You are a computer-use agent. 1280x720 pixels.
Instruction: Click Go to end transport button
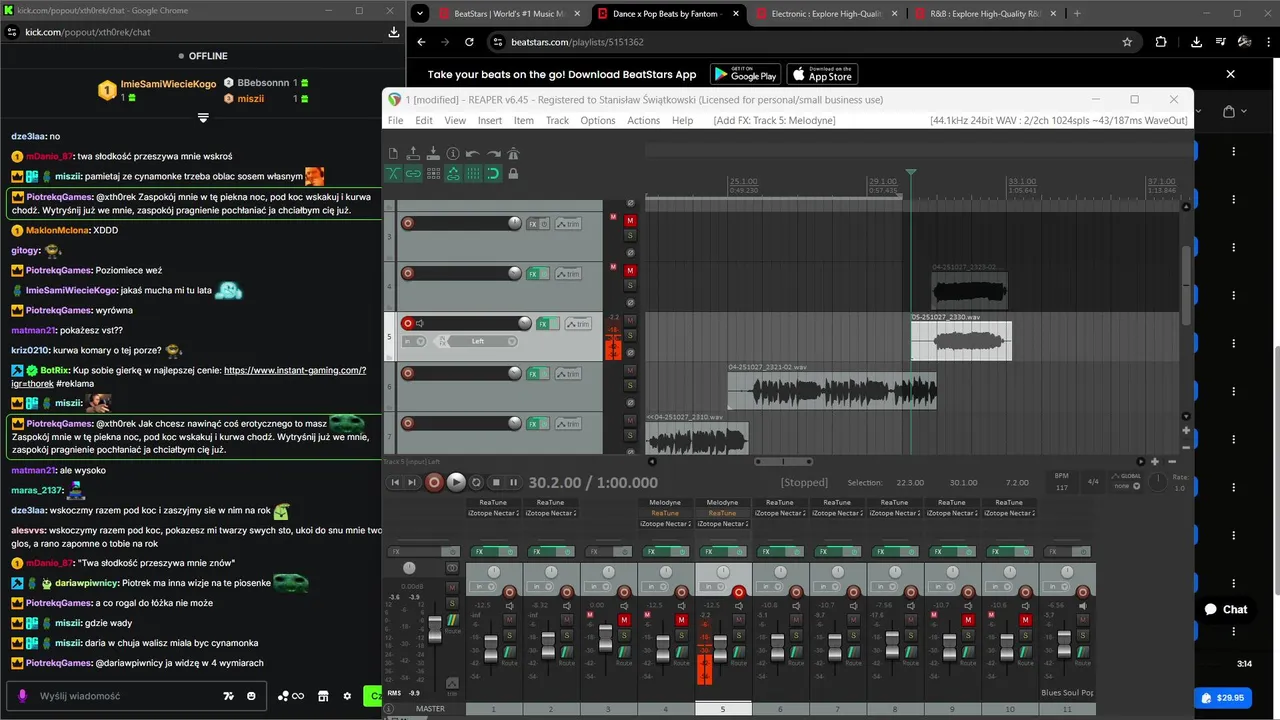(412, 482)
